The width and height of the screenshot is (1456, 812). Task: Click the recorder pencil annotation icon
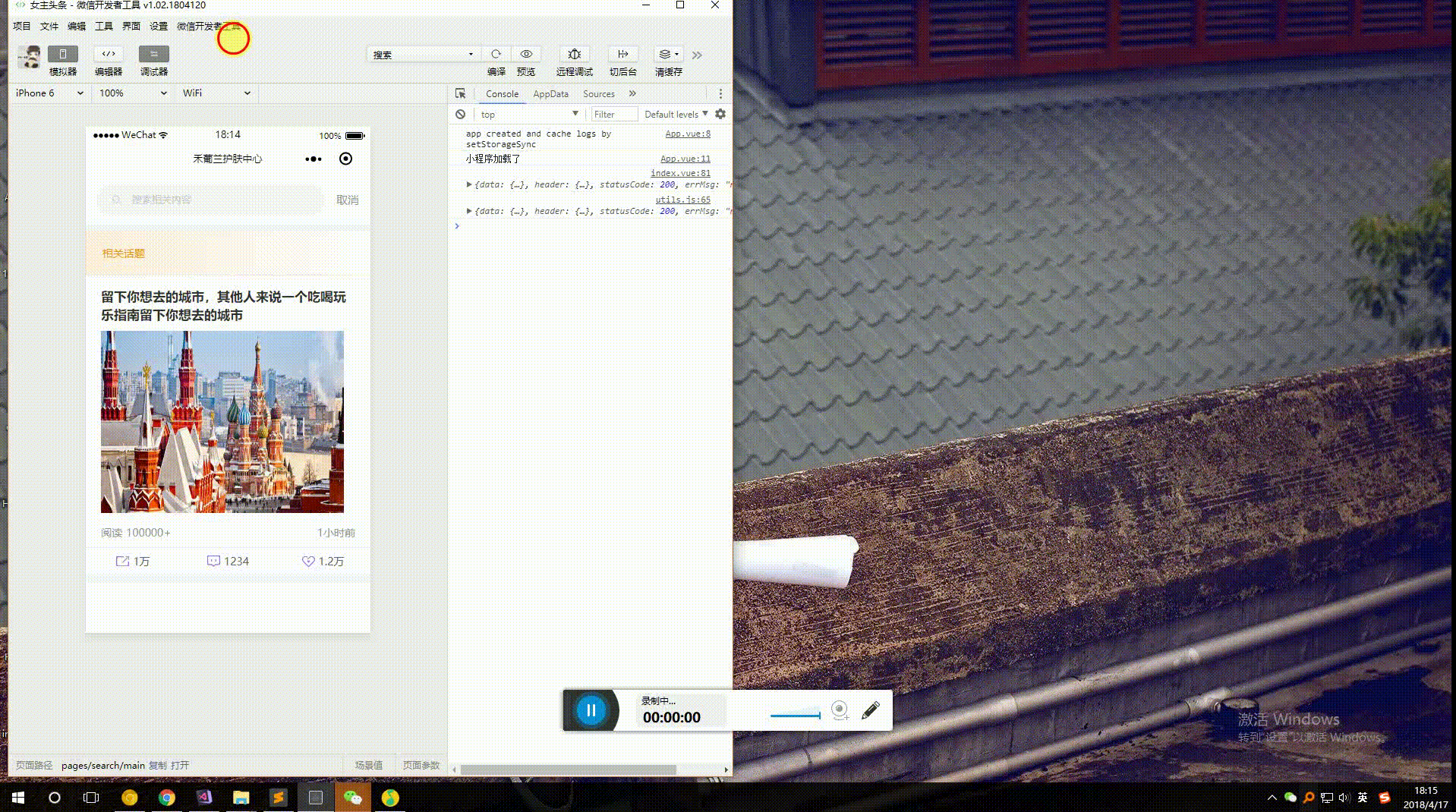[871, 710]
